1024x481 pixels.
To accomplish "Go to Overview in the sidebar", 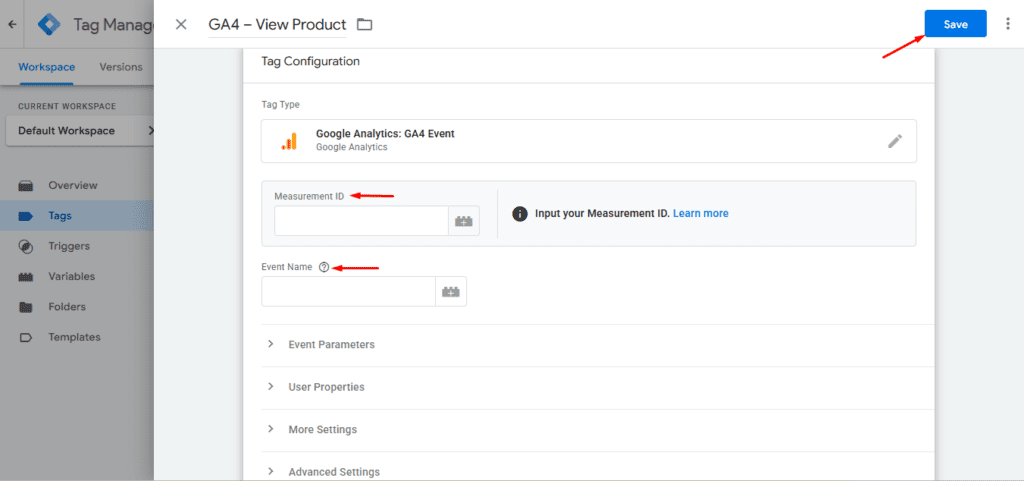I will [x=72, y=185].
